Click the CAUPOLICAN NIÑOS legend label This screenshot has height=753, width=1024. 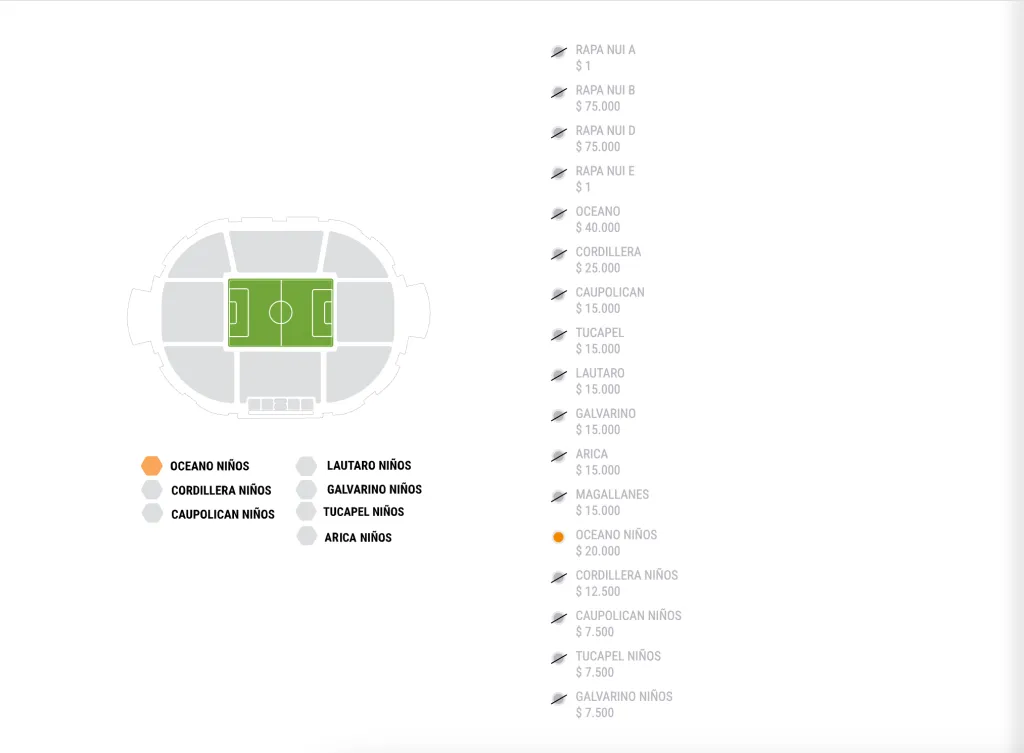click(x=222, y=513)
